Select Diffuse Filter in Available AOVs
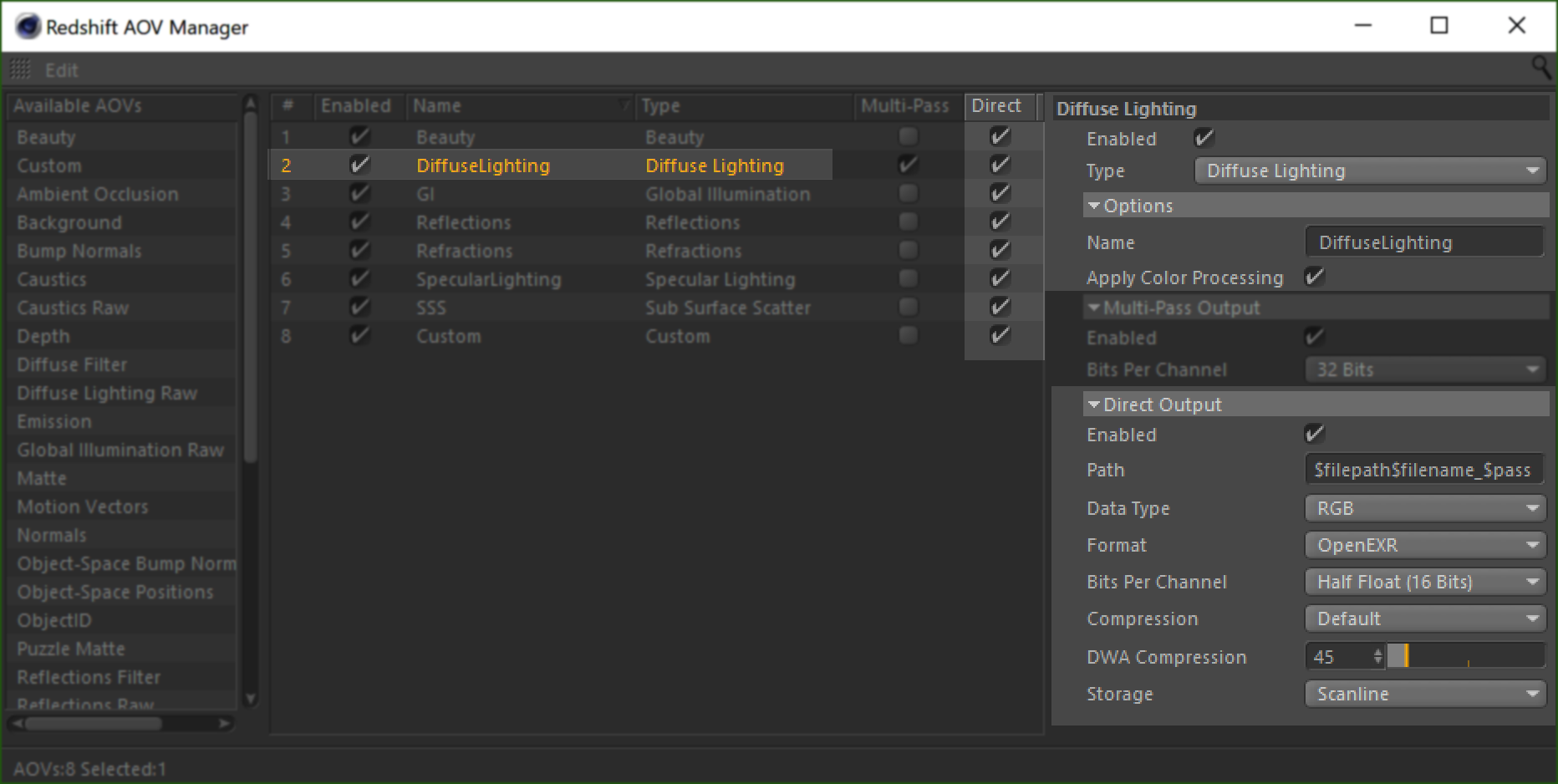1558x784 pixels. 72,364
